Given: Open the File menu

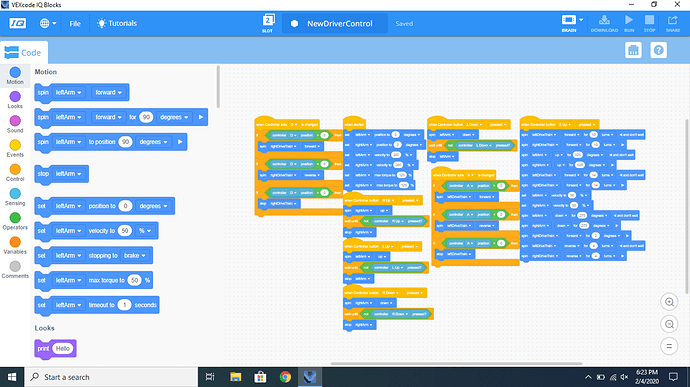Looking at the screenshot, I should pos(75,24).
